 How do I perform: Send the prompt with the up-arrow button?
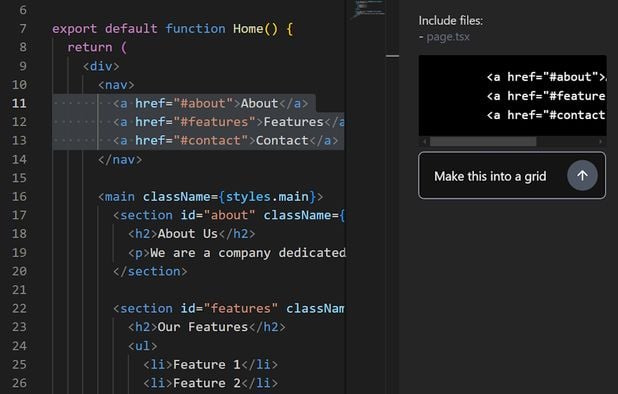[582, 176]
